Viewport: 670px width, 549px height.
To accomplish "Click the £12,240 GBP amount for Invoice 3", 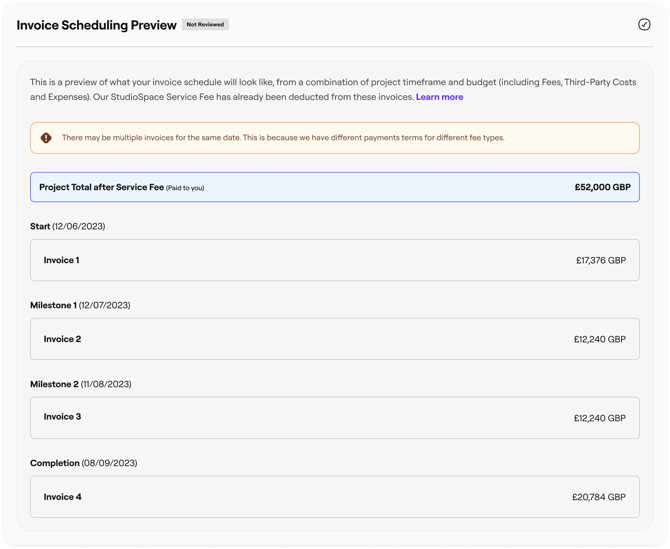I will [599, 418].
